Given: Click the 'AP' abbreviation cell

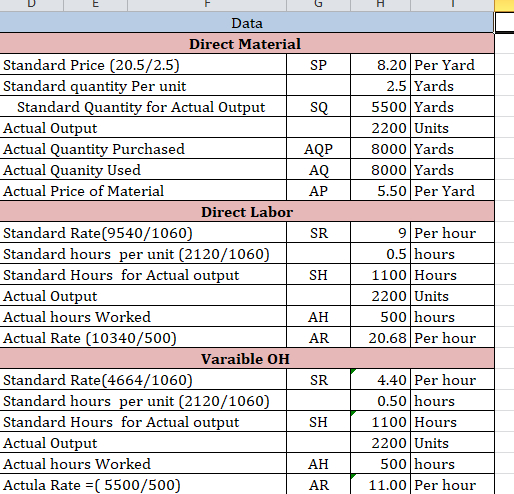Looking at the screenshot, I should point(318,191).
